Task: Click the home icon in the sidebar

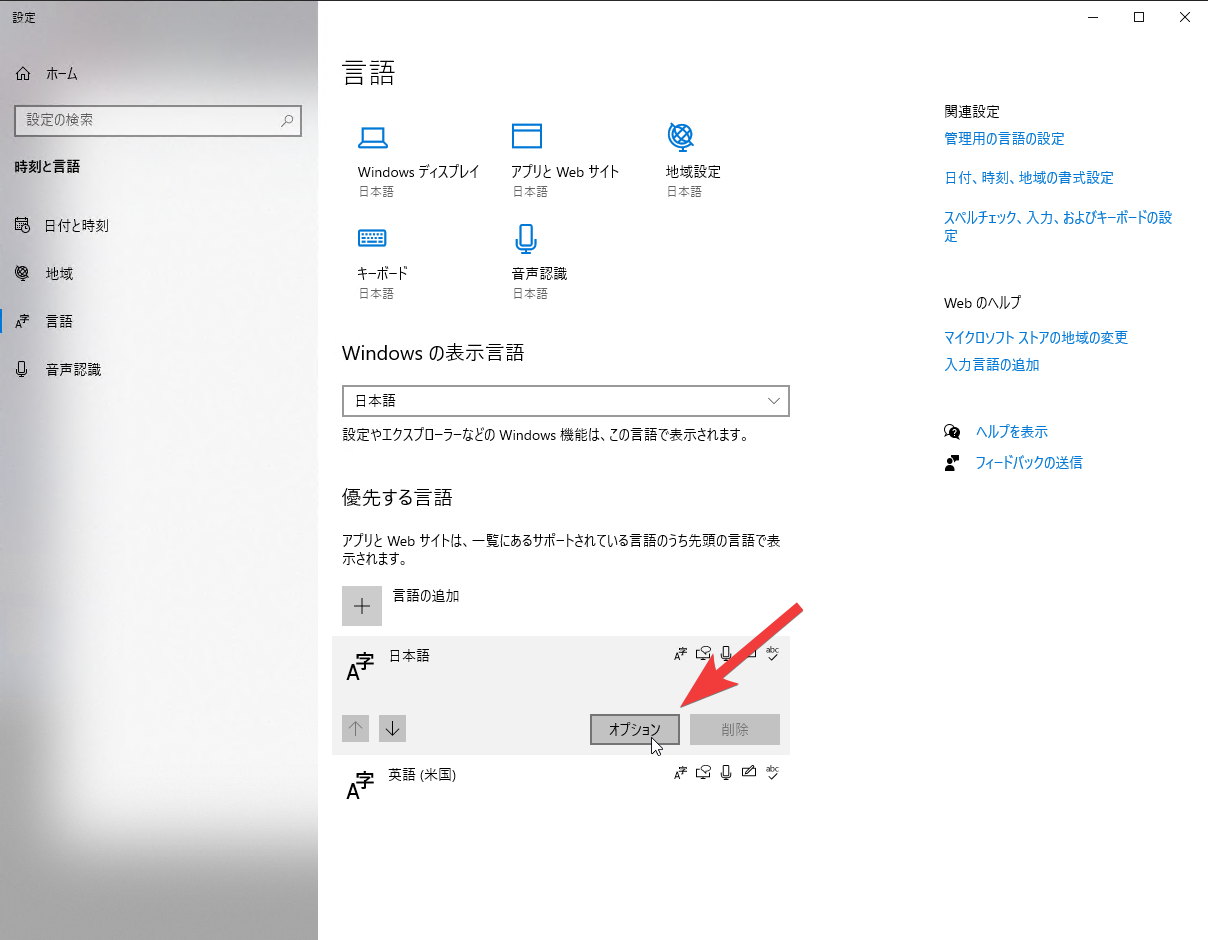Action: (23, 74)
